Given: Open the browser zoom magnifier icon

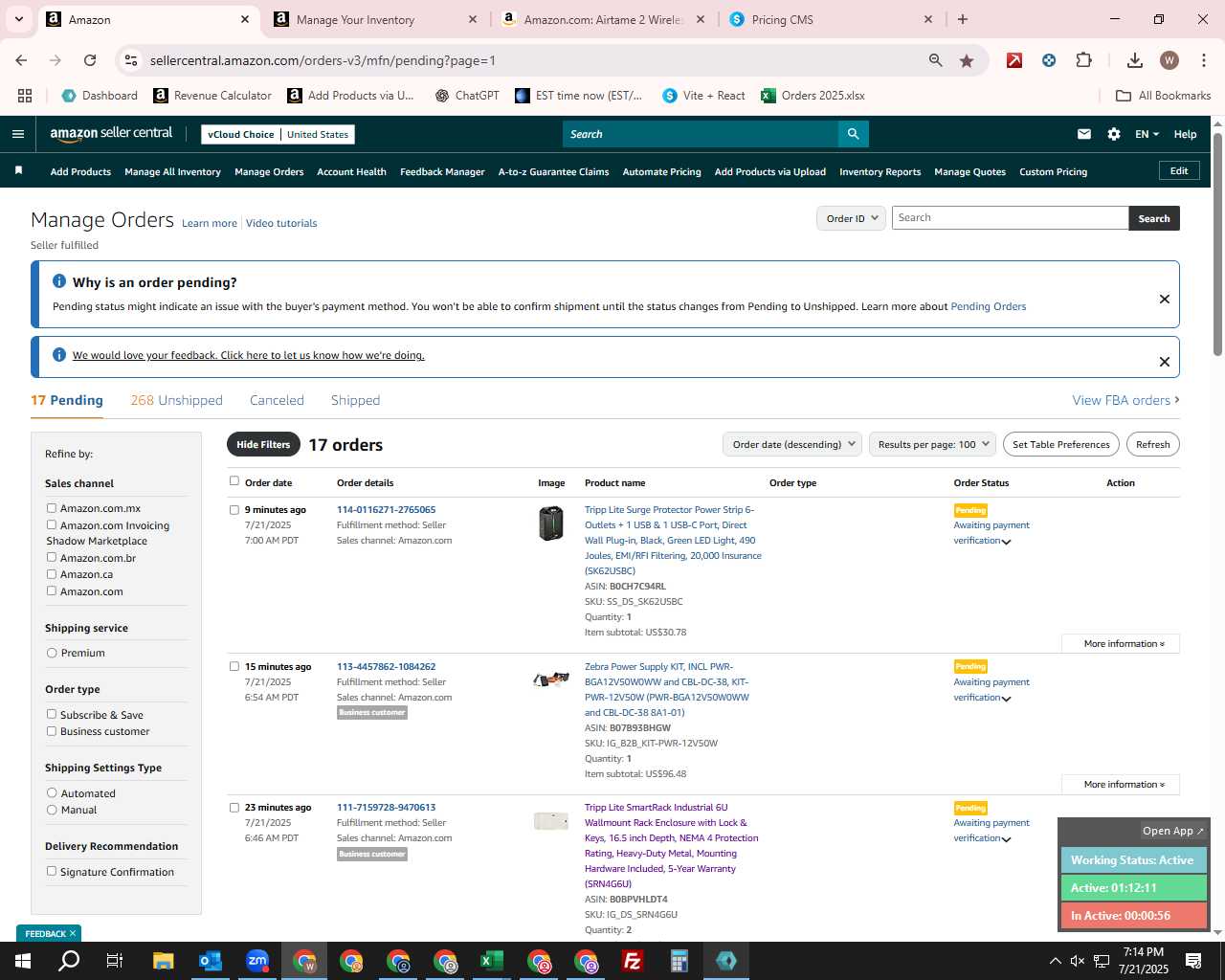Looking at the screenshot, I should 935,60.
